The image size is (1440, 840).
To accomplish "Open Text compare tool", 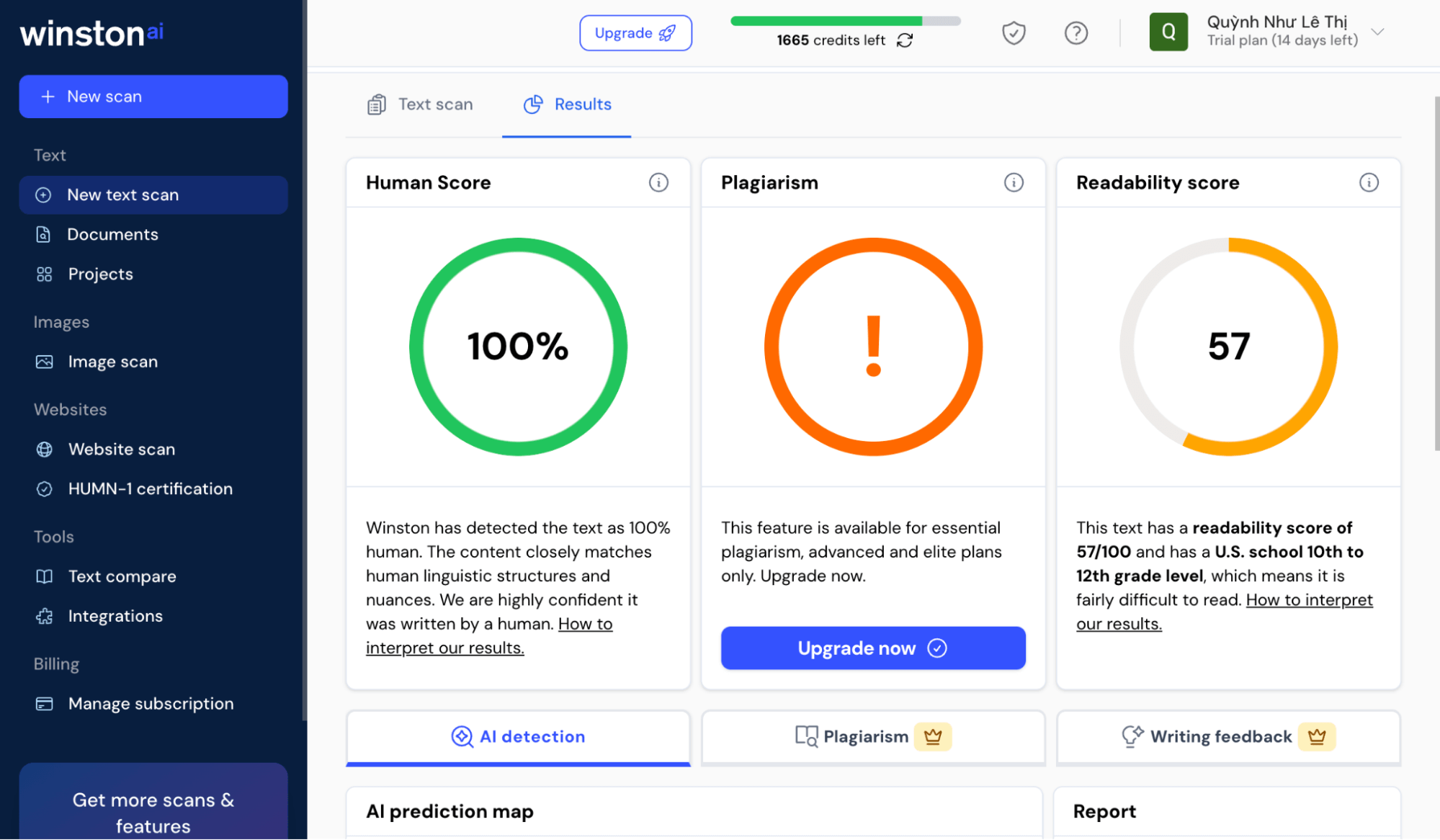I will point(153,576).
